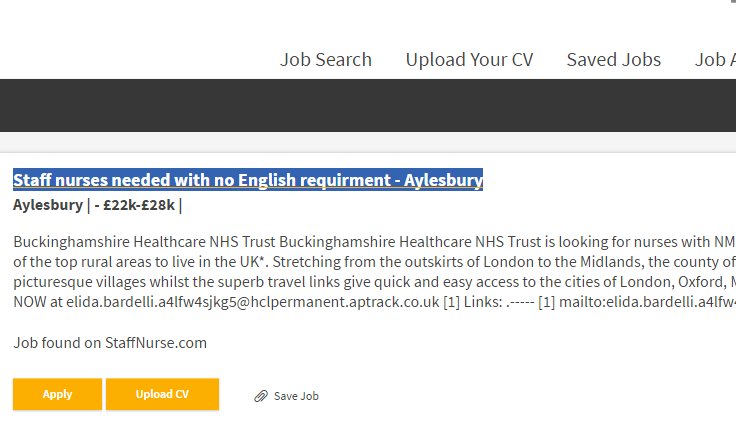744x429 pixels.
Task: Click the Job found on StaffNurse.com text
Action: coord(110,343)
